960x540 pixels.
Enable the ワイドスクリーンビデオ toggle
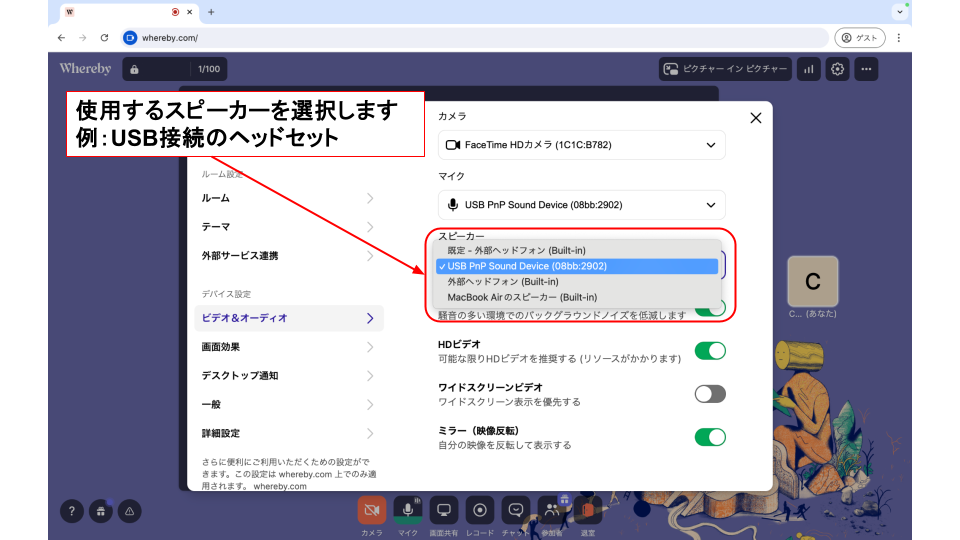pyautogui.click(x=710, y=394)
